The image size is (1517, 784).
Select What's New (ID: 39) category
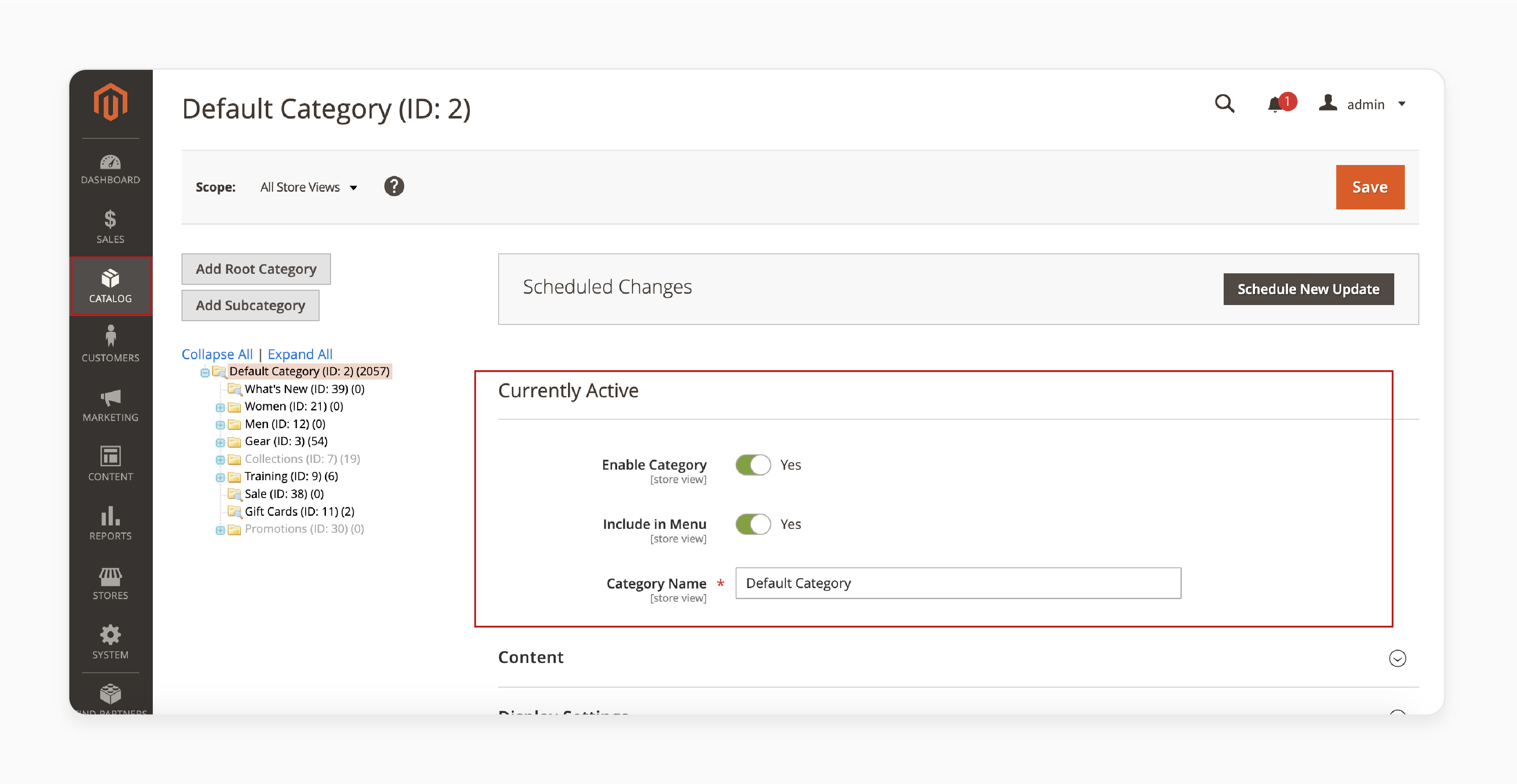304,389
